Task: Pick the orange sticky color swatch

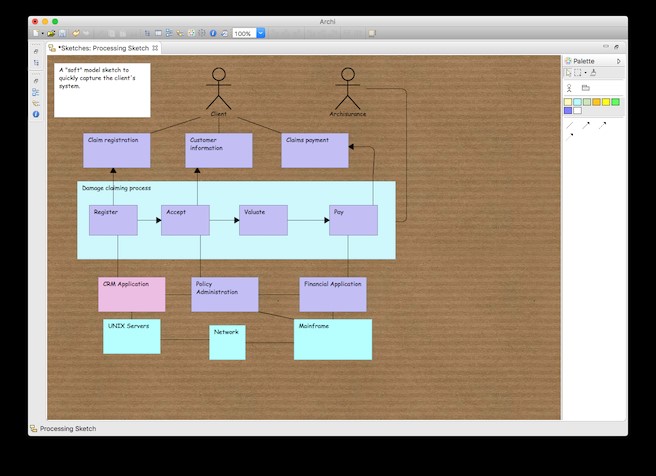Action: tap(596, 102)
